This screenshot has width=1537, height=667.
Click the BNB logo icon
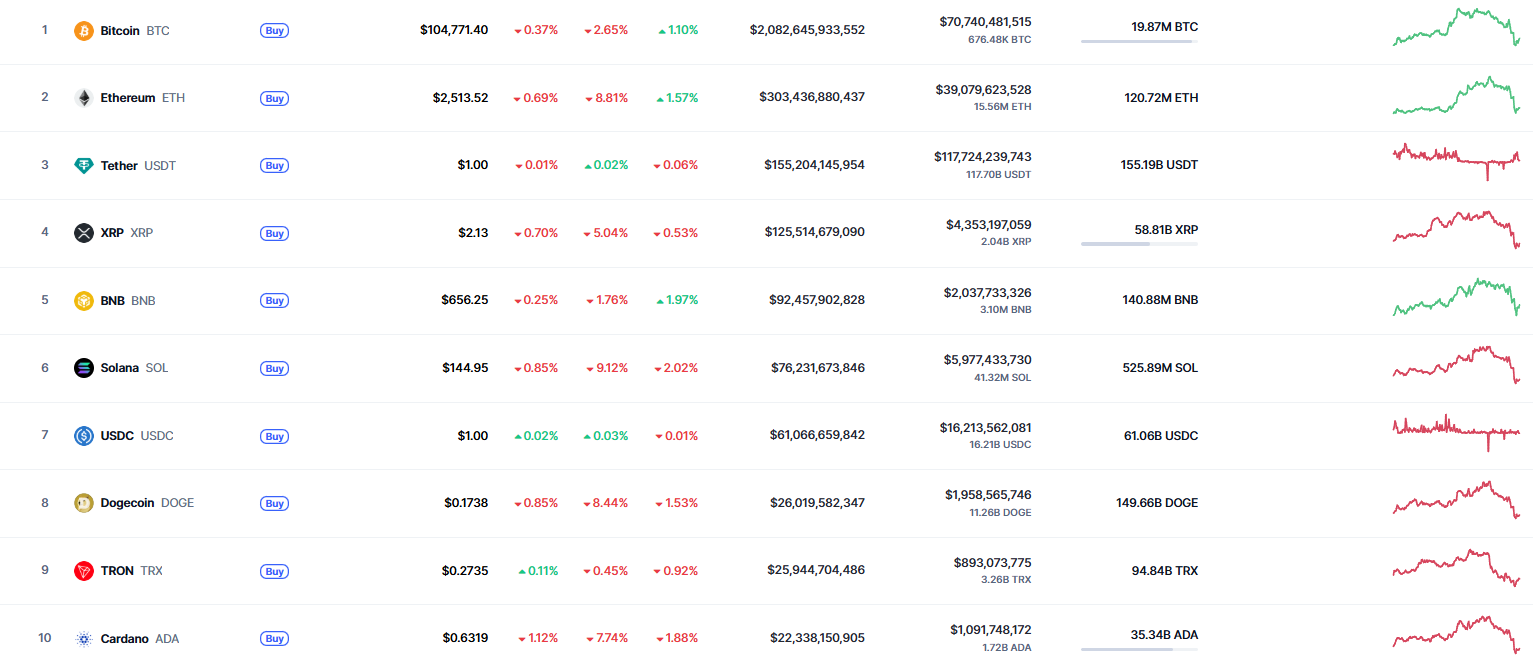click(x=84, y=300)
